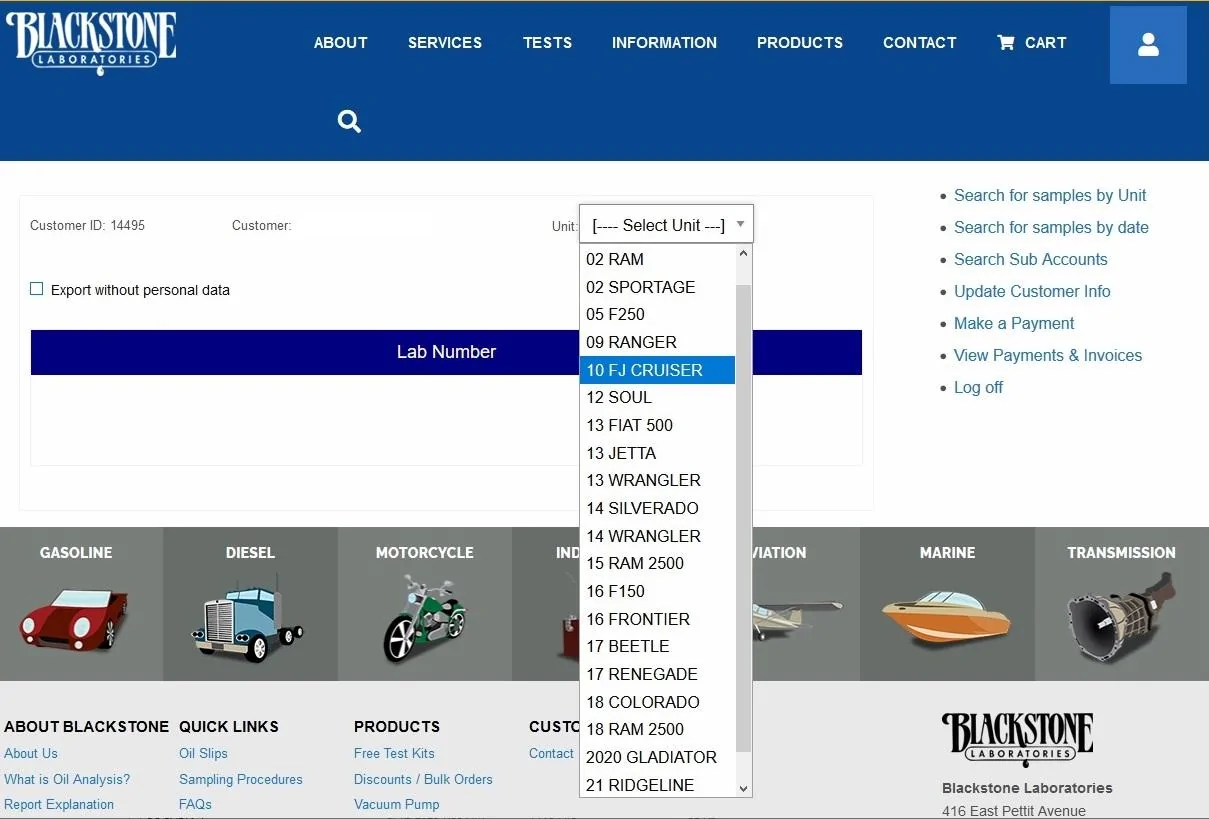Choose 09 RANGER from unit list
This screenshot has width=1209, height=819.
[x=657, y=342]
